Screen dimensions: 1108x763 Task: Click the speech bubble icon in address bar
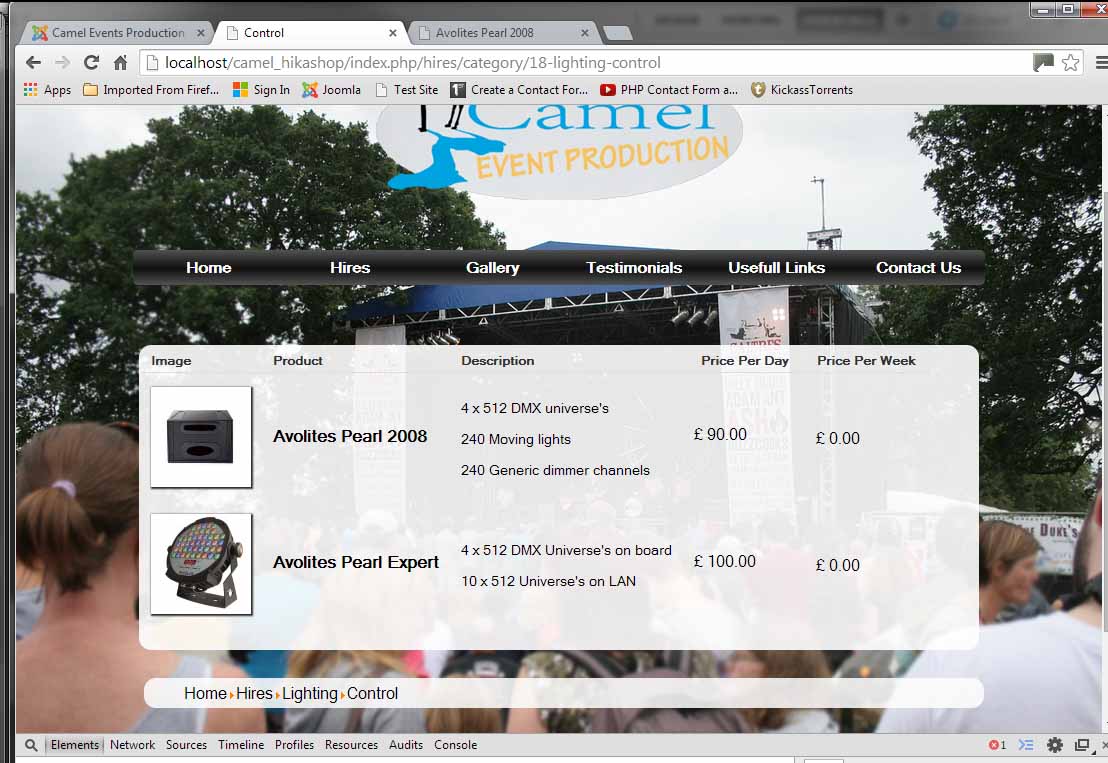[1043, 62]
